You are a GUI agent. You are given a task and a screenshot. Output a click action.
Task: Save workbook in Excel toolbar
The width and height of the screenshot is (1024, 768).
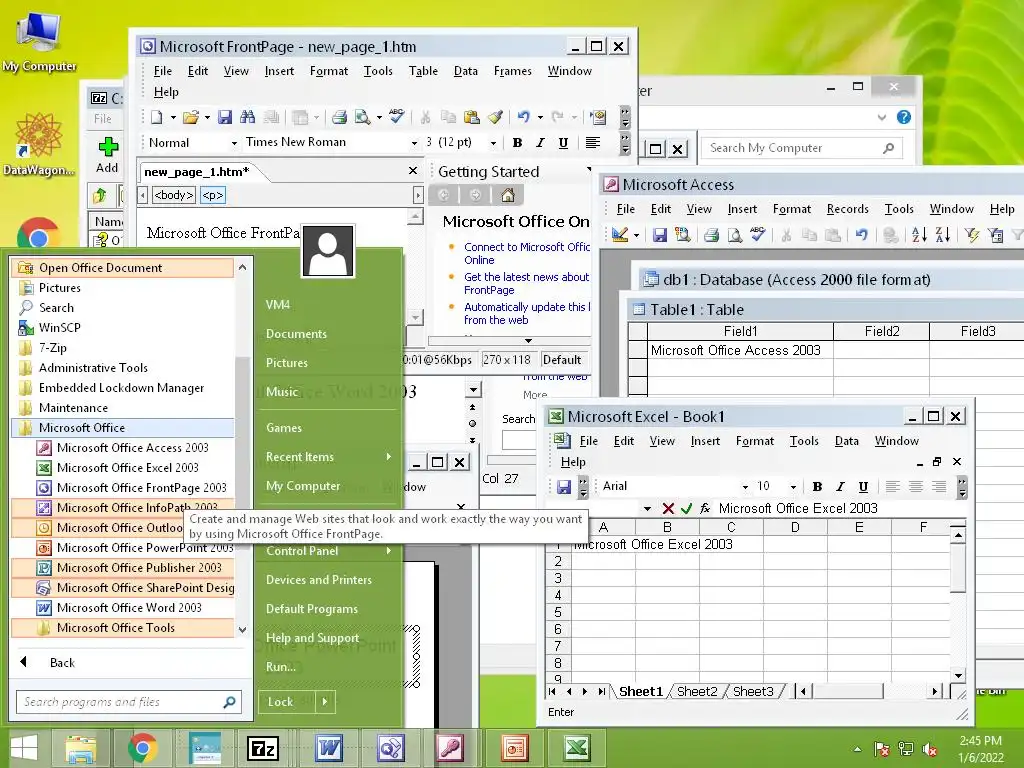click(x=564, y=487)
